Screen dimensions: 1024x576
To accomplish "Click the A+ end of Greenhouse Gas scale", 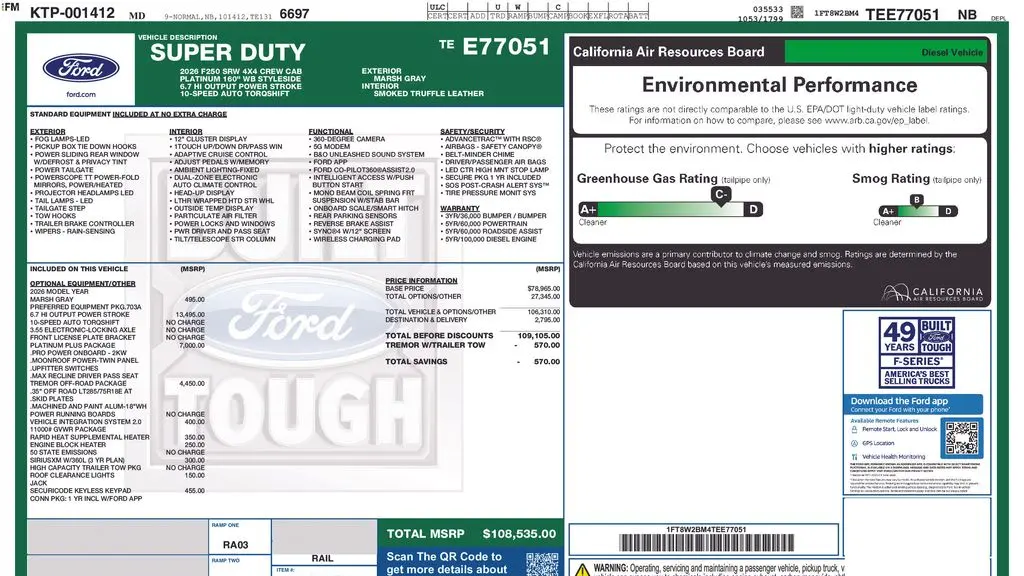I will pos(588,210).
